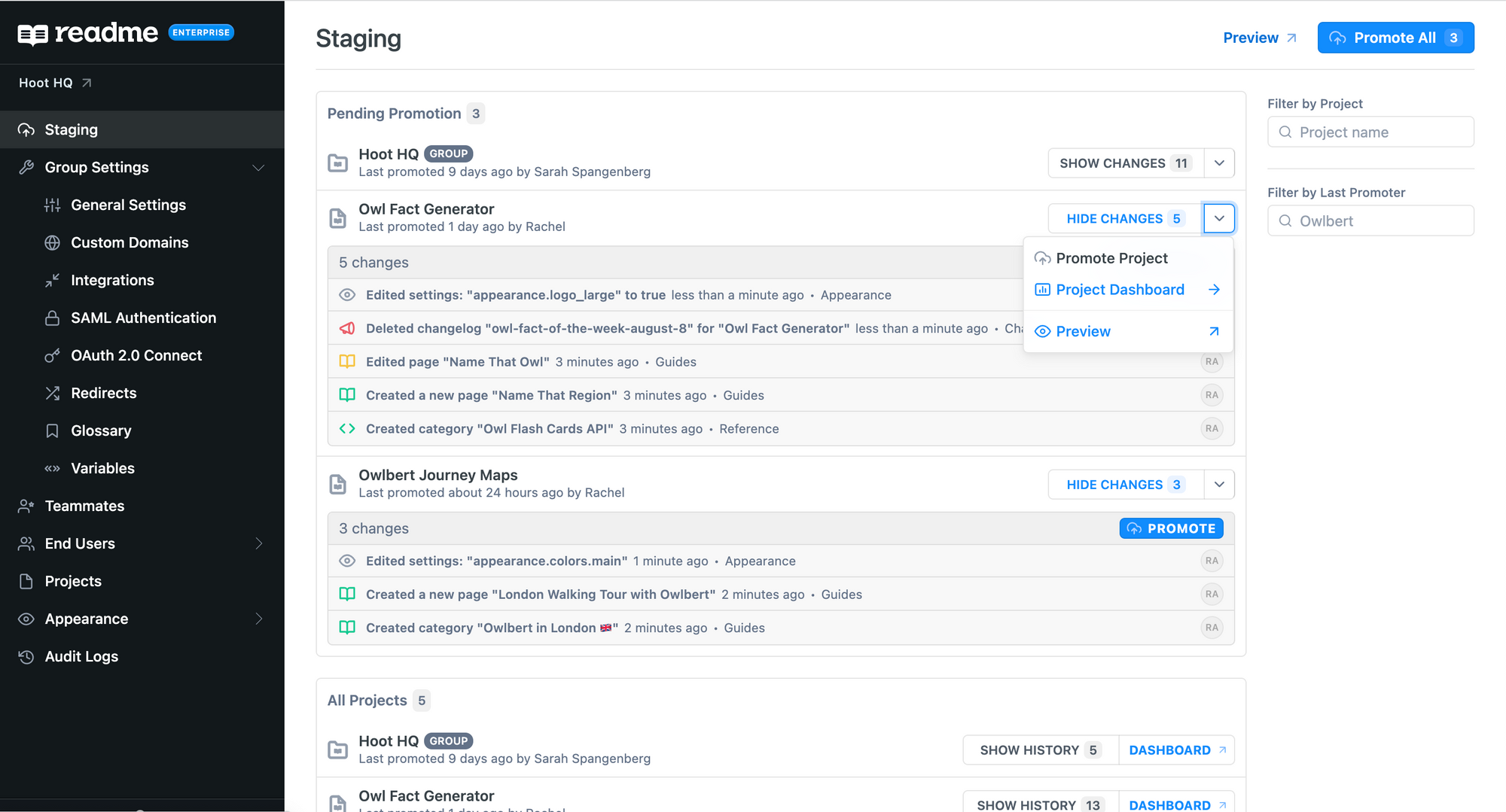Open the Preview link in the header

[1260, 38]
